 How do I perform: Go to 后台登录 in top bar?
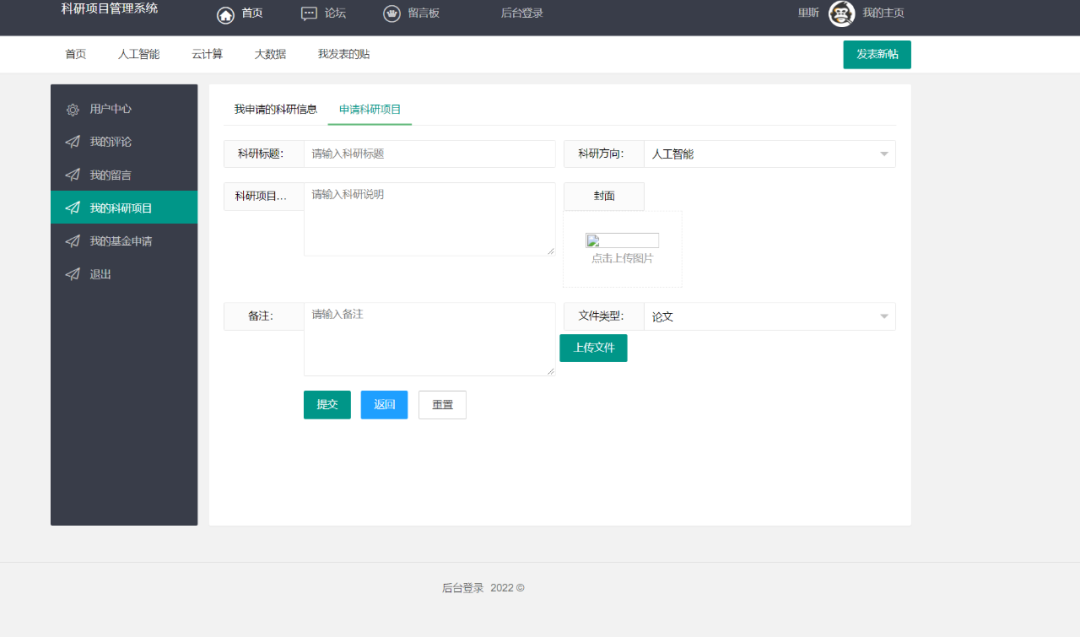(522, 13)
